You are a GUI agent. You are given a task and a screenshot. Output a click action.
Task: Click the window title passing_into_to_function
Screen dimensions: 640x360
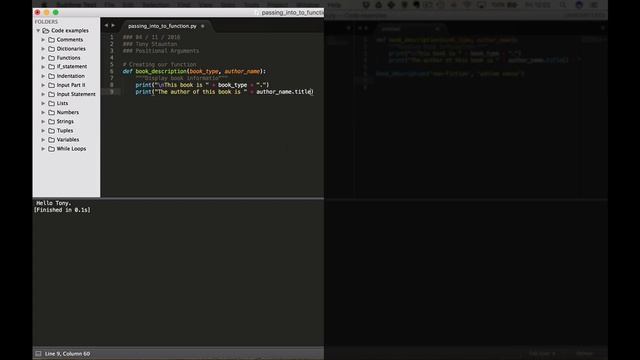pos(292,13)
